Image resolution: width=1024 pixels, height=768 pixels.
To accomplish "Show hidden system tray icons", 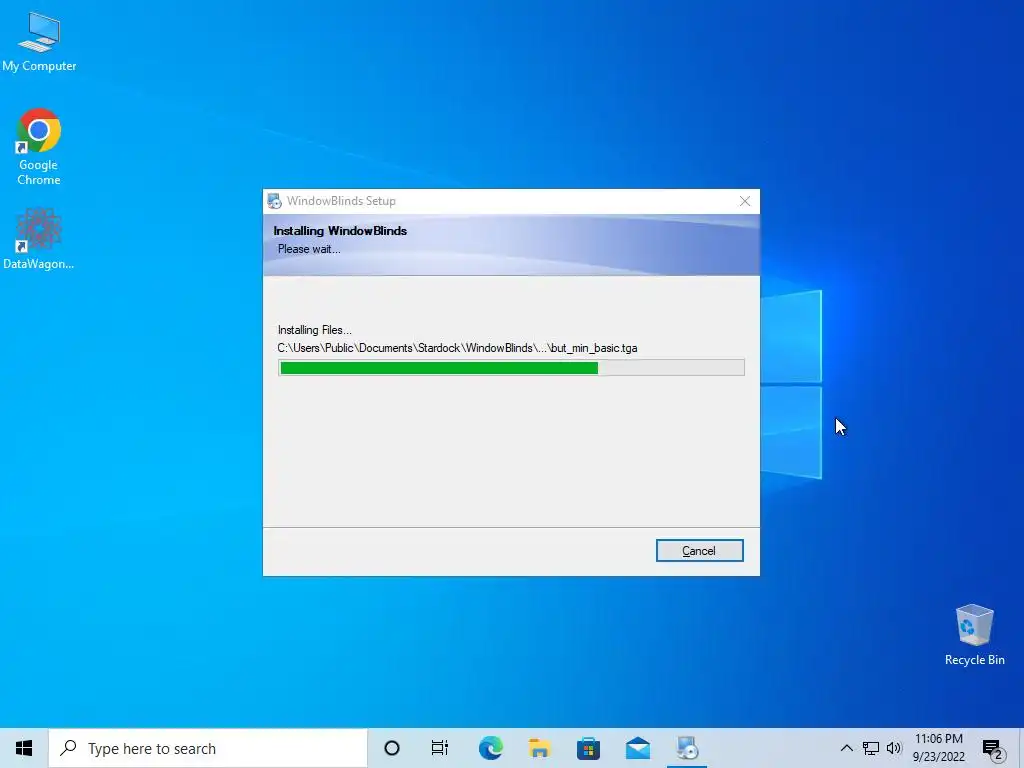I will point(846,748).
